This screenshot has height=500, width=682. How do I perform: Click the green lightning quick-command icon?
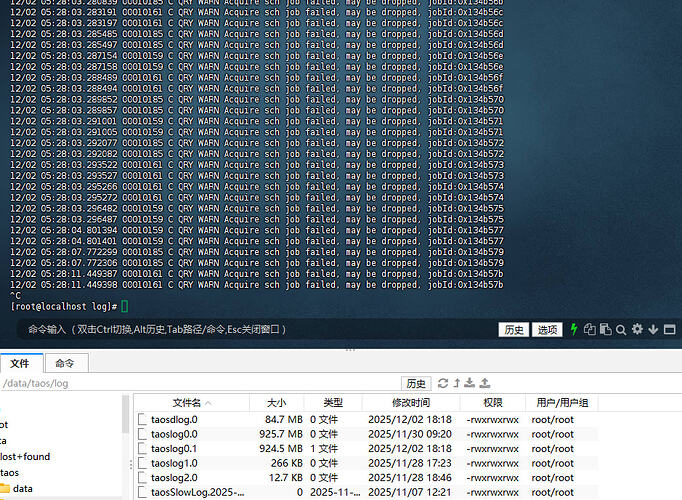pos(574,329)
